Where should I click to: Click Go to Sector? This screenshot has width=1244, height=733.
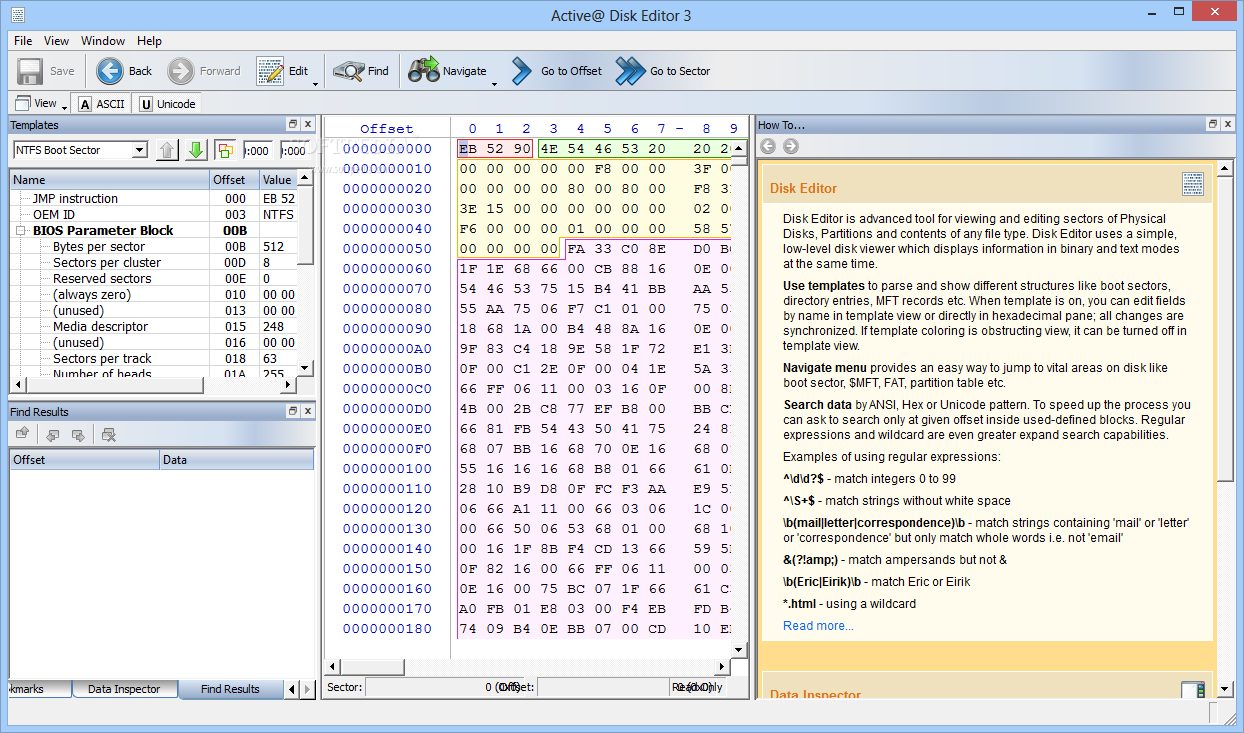[x=663, y=71]
